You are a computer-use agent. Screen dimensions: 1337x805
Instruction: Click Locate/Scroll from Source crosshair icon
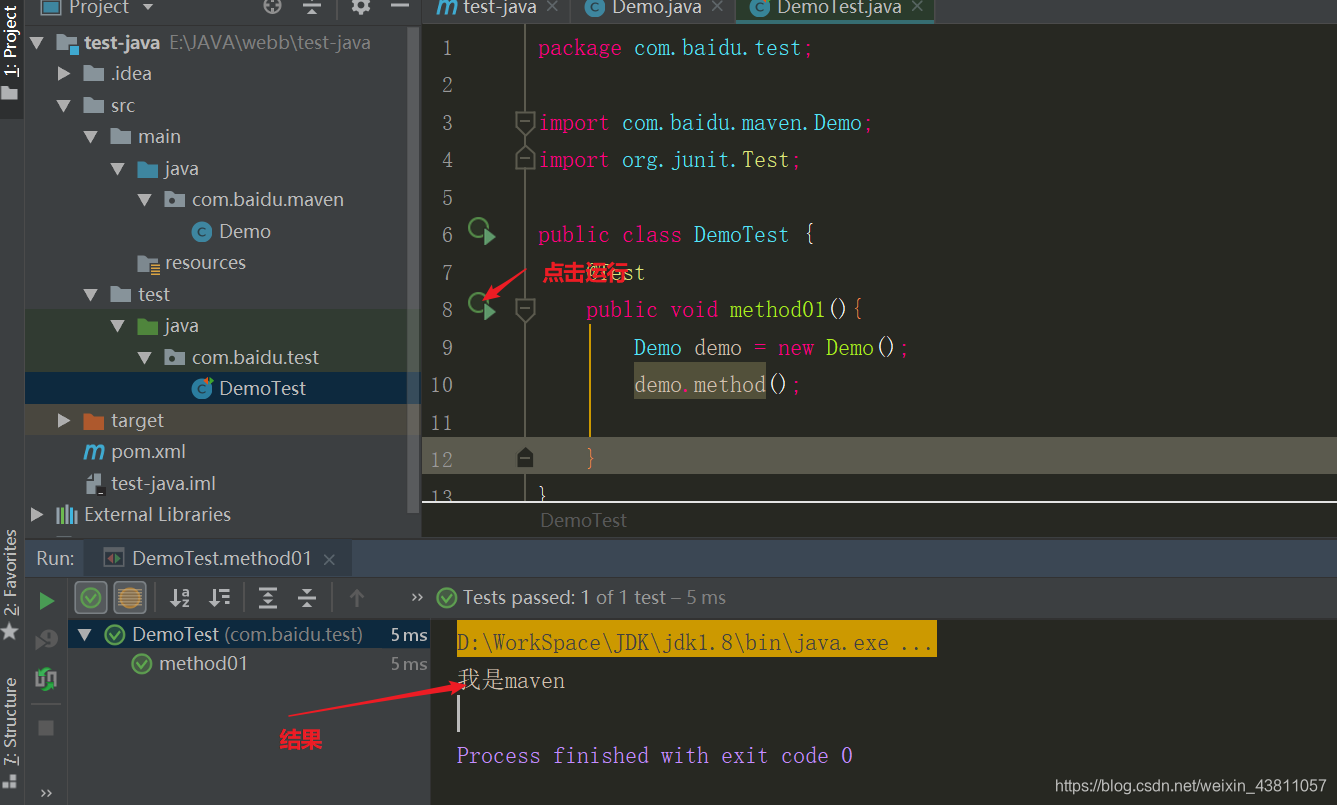click(272, 7)
